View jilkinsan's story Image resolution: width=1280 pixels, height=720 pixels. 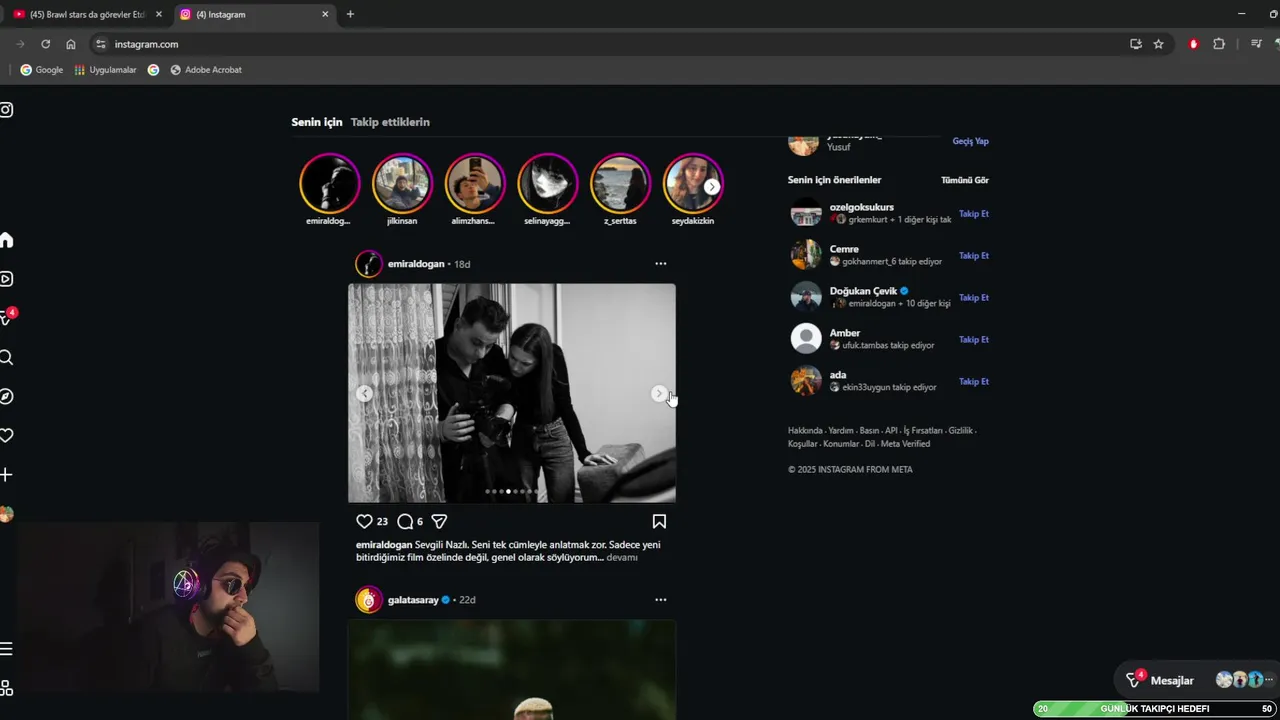tap(402, 183)
